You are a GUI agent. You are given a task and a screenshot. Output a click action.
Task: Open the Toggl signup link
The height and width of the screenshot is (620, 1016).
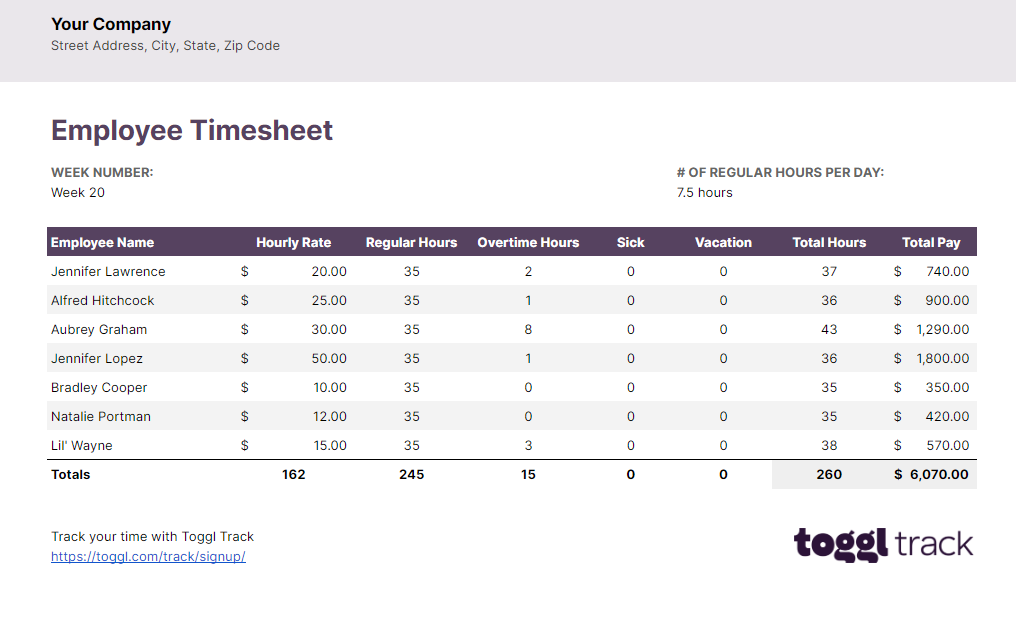pos(148,556)
